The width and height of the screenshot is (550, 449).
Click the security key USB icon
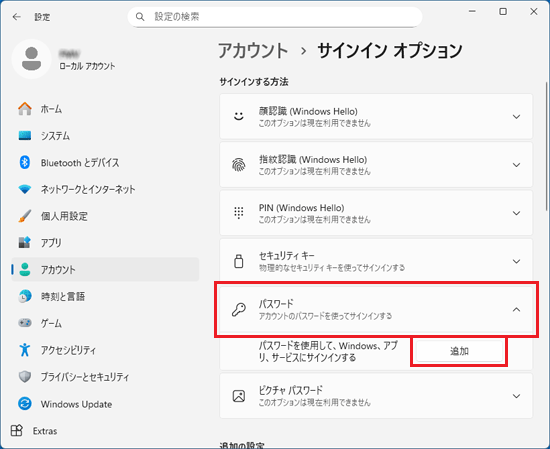coord(239,261)
